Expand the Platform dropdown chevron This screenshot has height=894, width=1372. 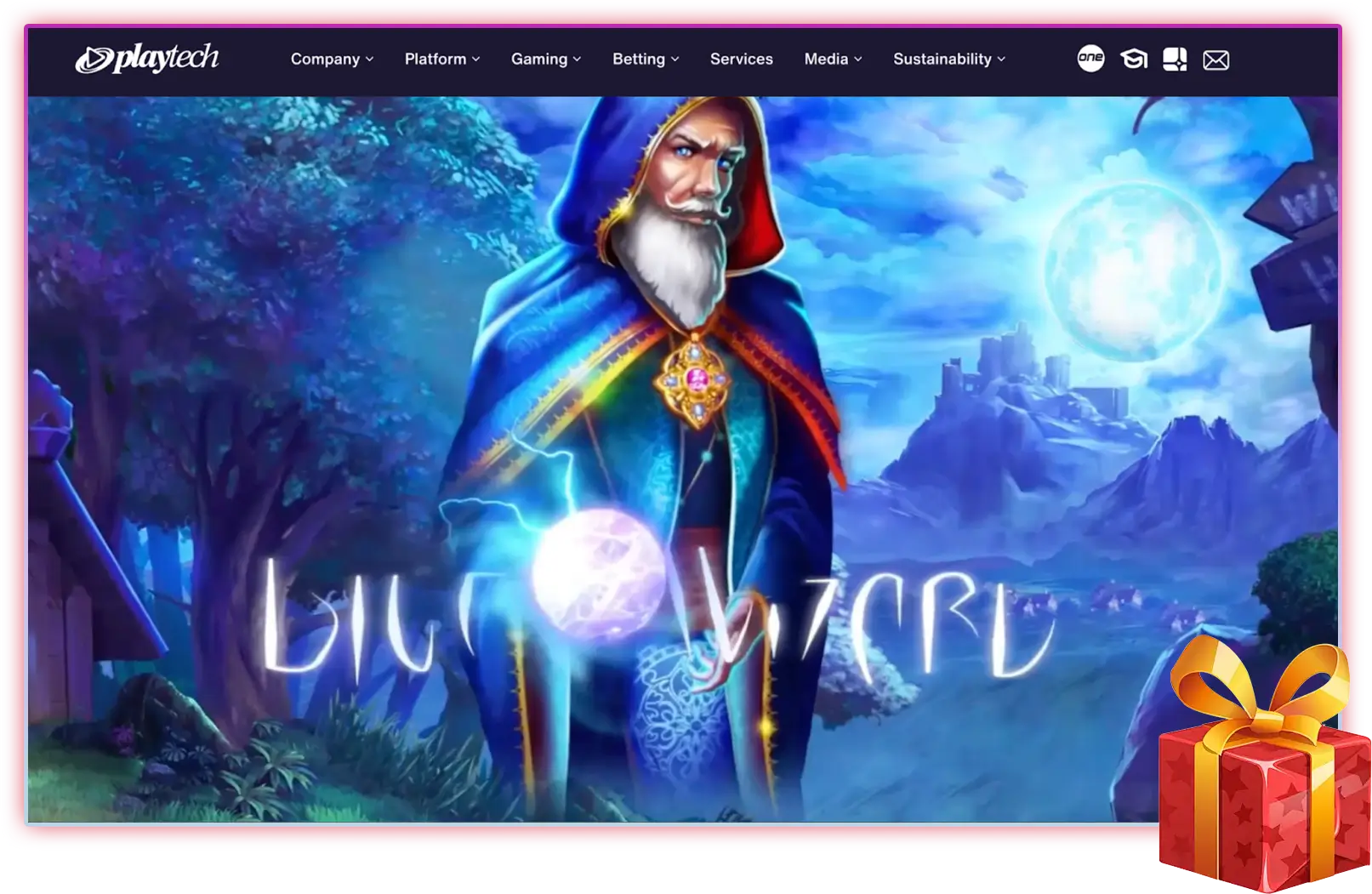click(476, 60)
